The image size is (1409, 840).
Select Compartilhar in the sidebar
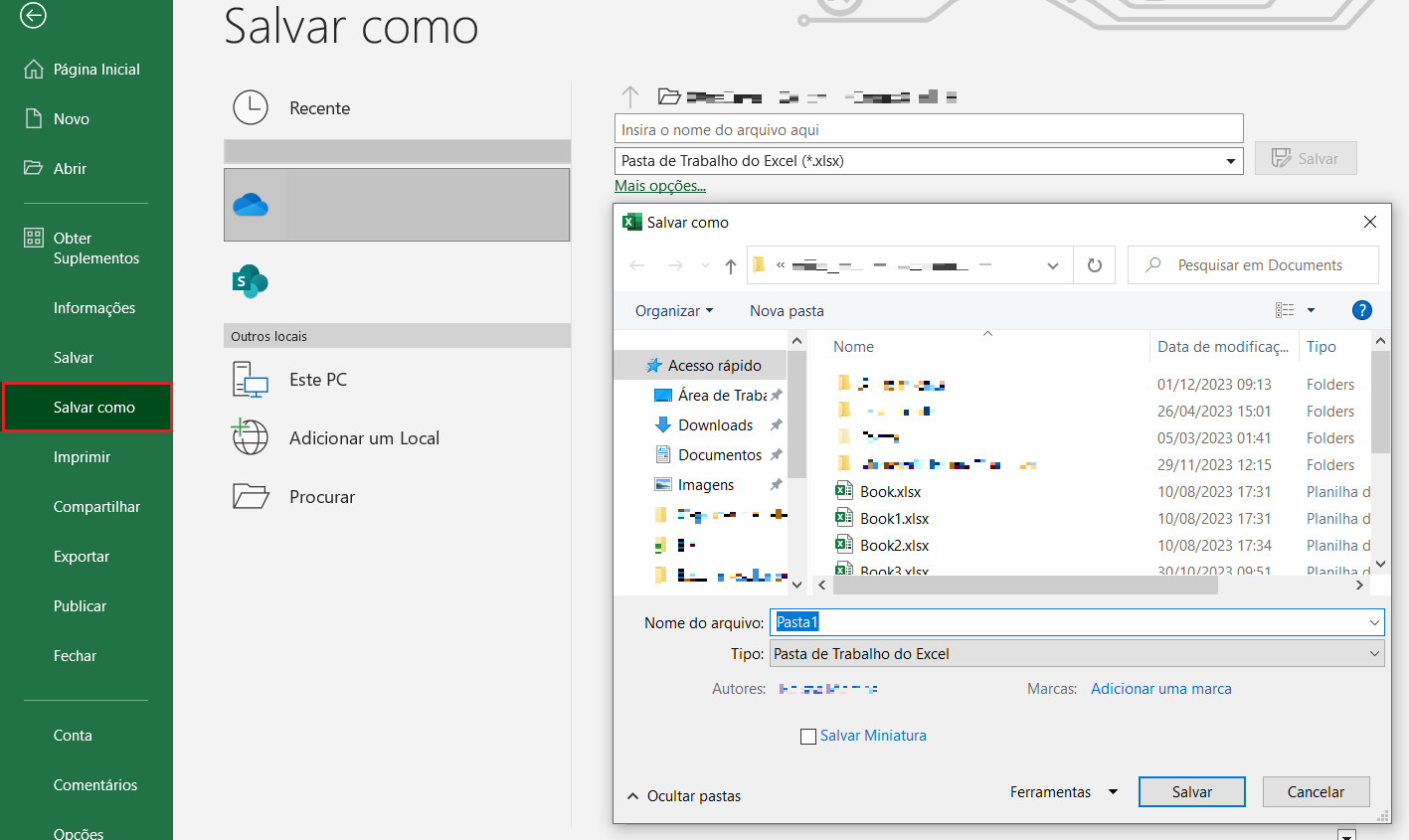pyautogui.click(x=97, y=507)
